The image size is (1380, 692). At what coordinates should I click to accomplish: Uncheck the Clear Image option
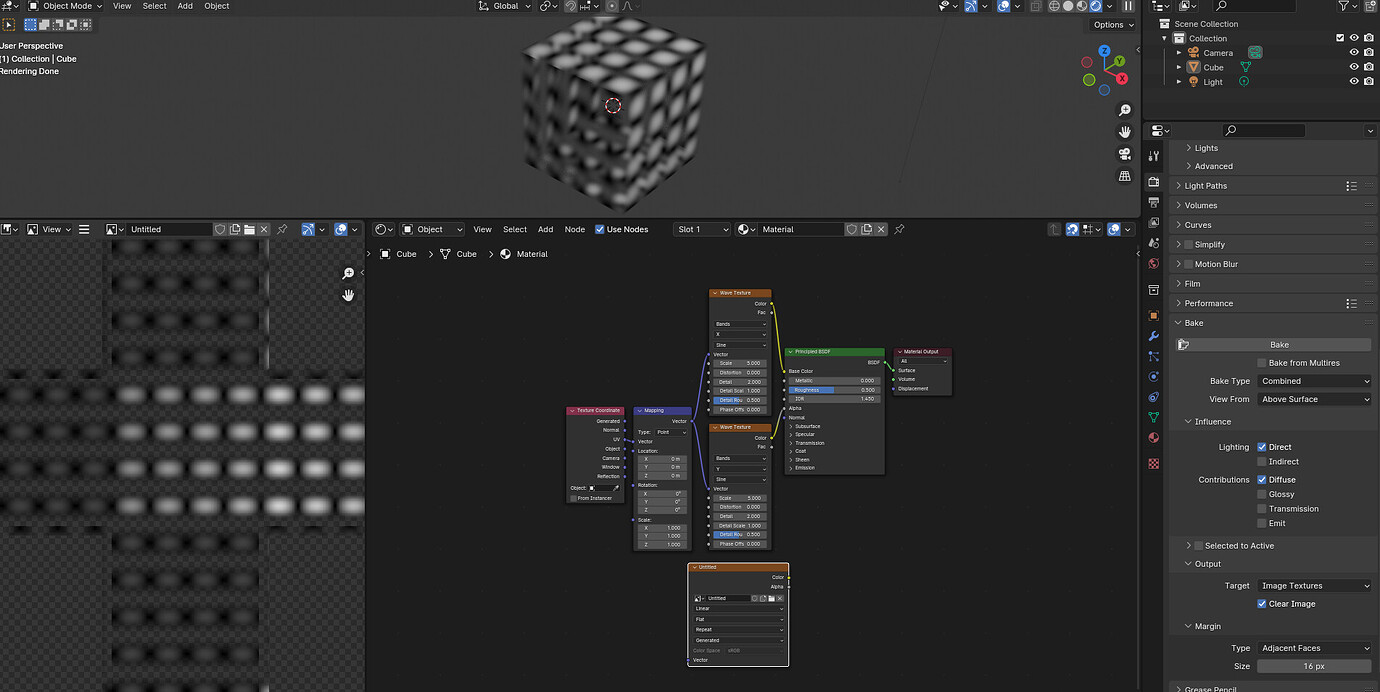[1262, 604]
